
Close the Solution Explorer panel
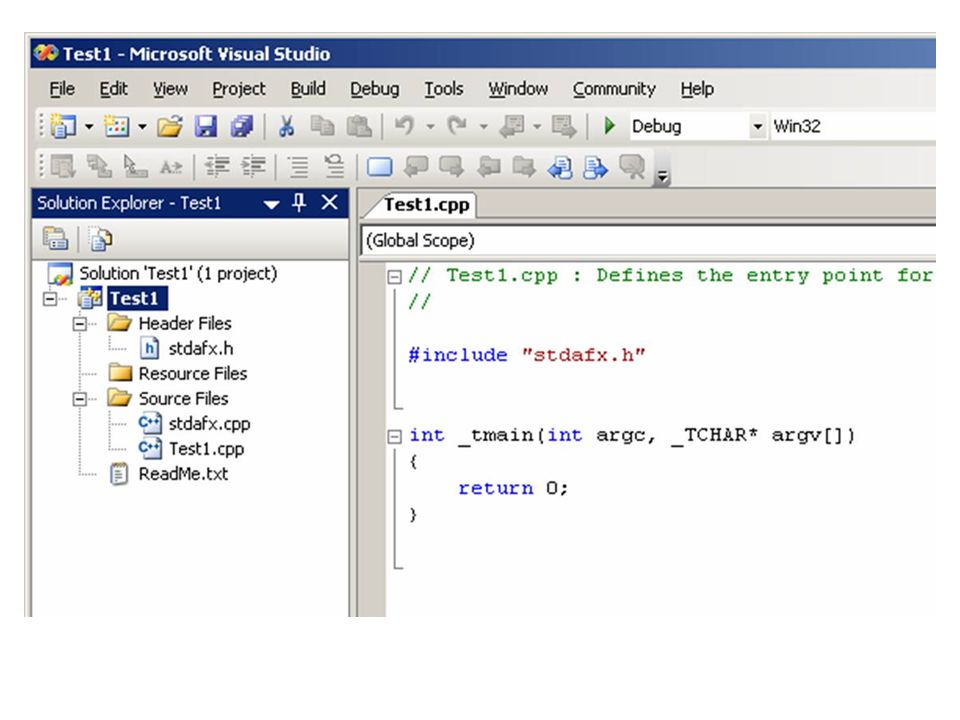coord(329,202)
